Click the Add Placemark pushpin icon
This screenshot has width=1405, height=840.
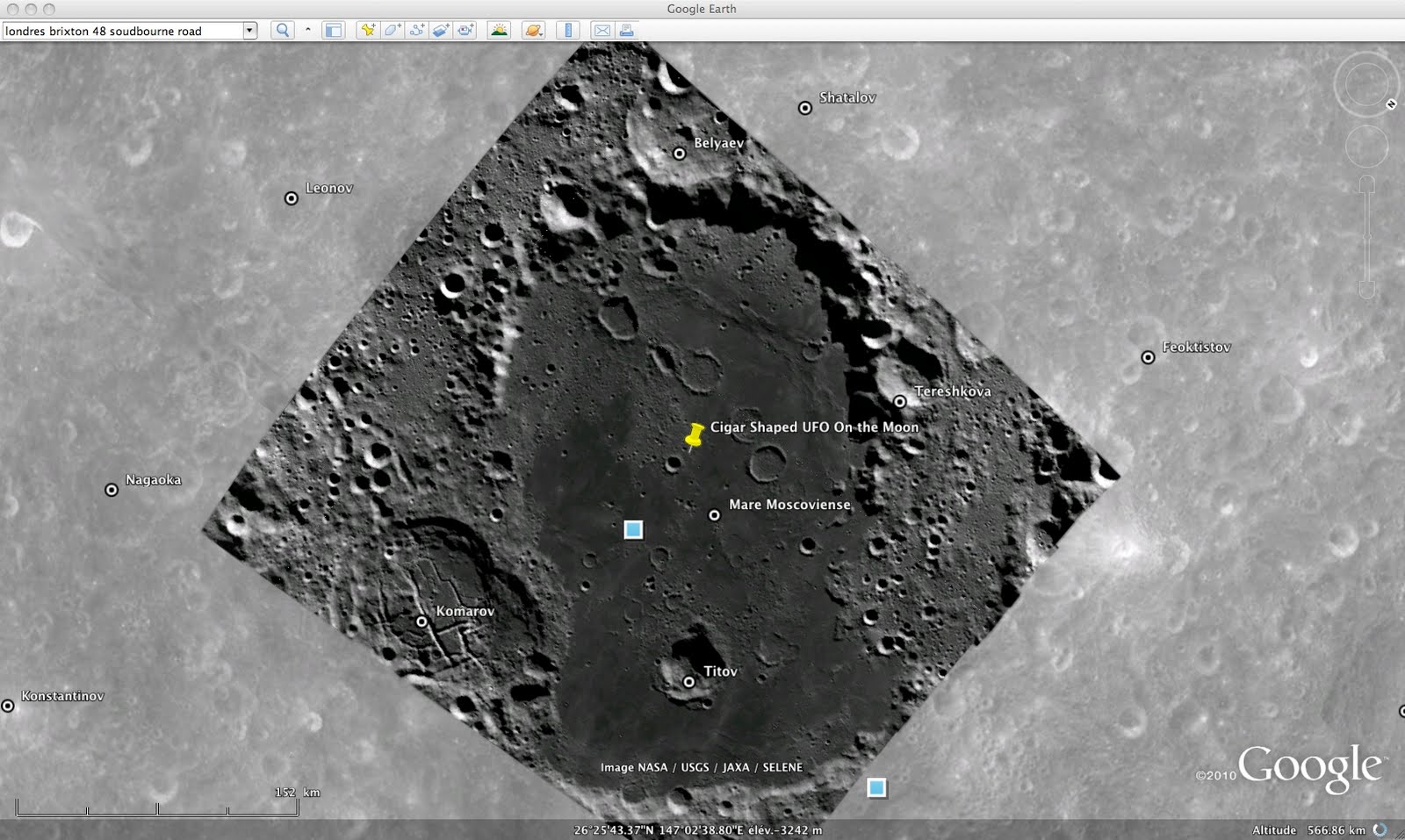coord(368,30)
